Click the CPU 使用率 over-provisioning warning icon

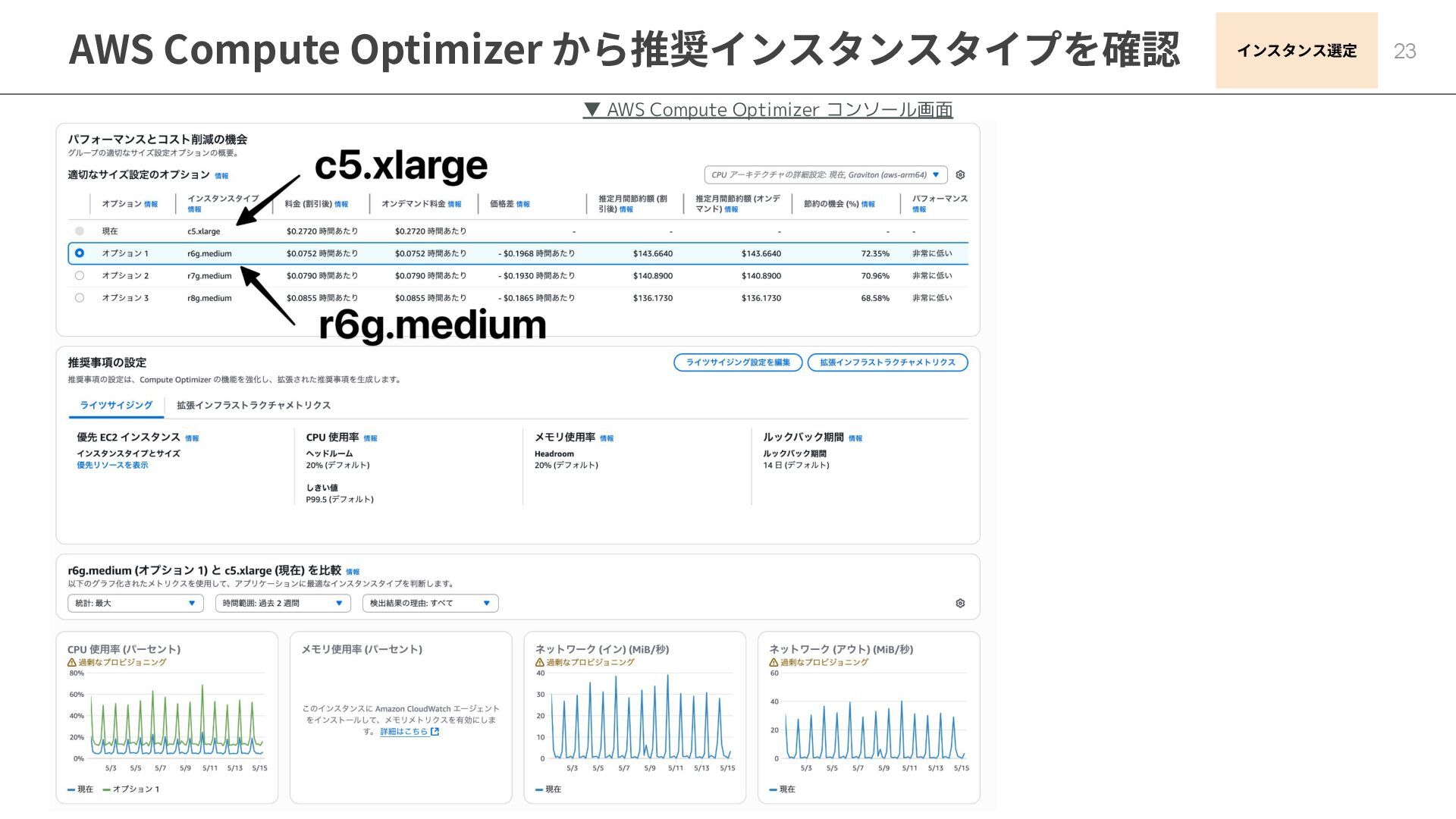(x=72, y=662)
